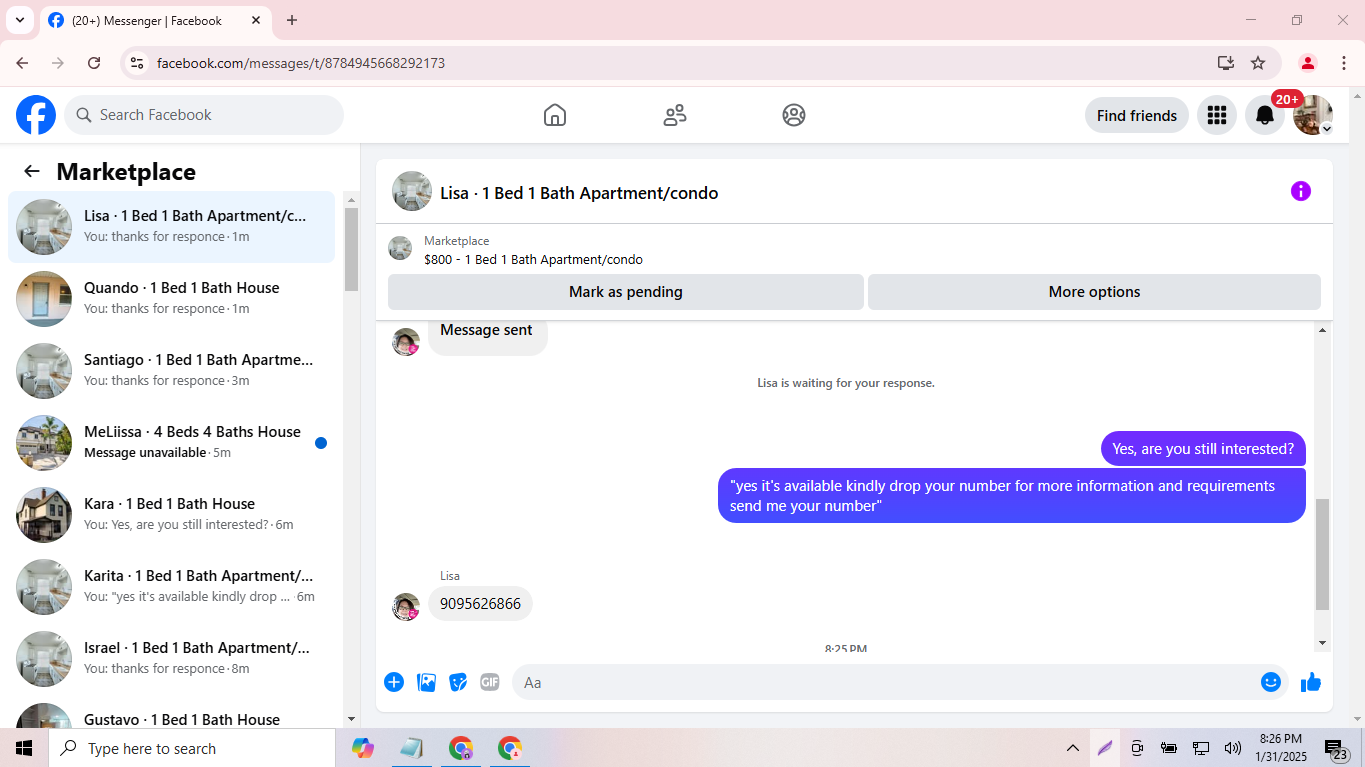This screenshot has height=767, width=1365.
Task: Open the Groups icon in top navigation
Action: click(794, 115)
